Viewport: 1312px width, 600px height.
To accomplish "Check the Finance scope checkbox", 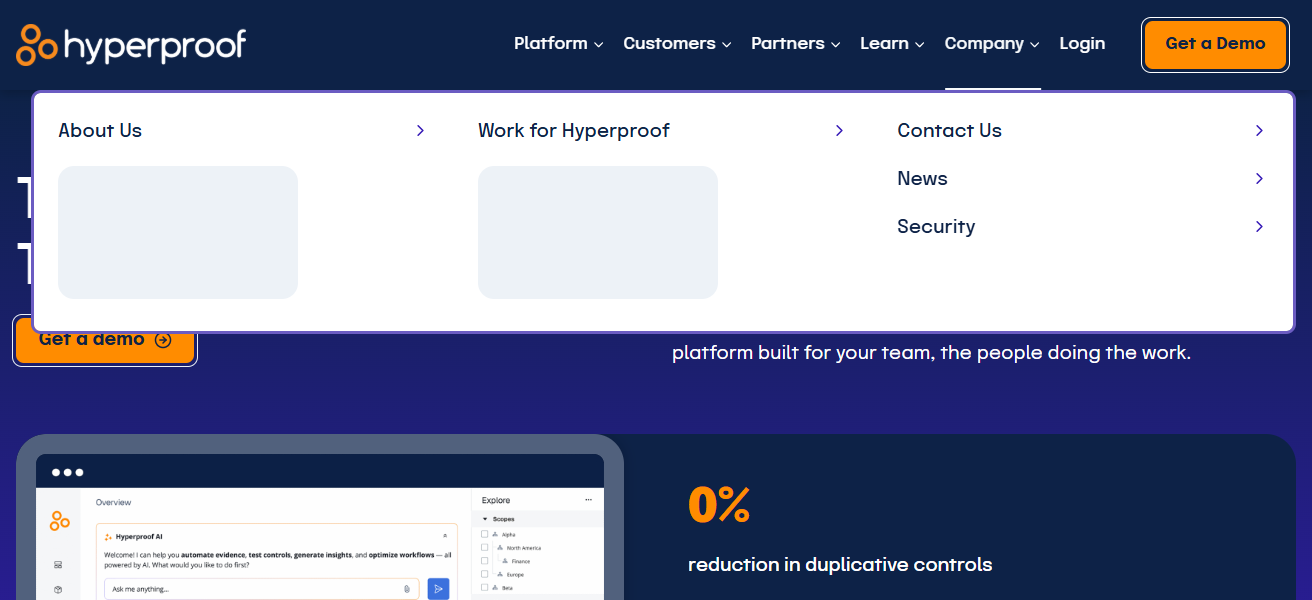I will (x=485, y=561).
